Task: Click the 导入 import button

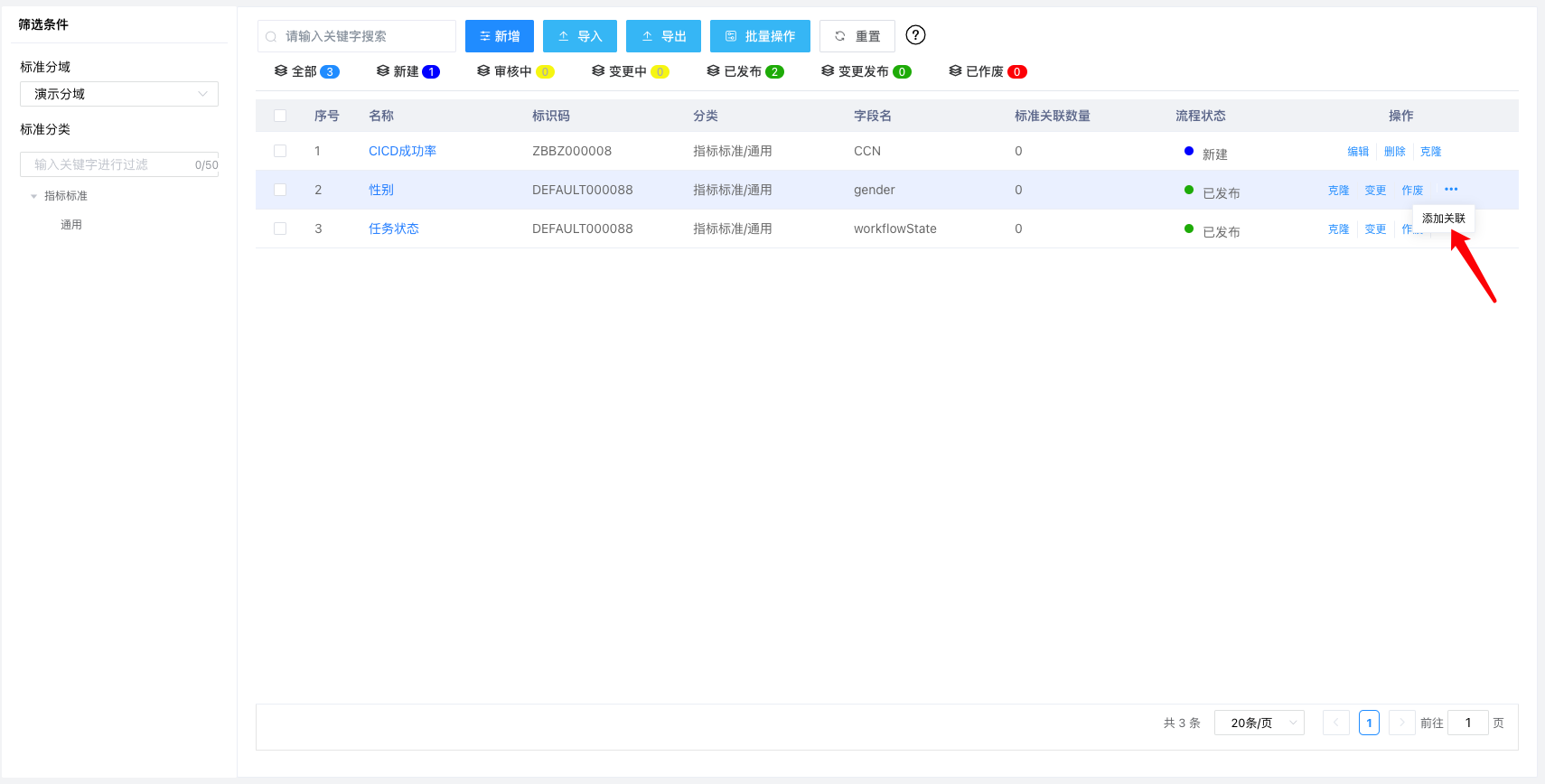Action: pyautogui.click(x=579, y=36)
